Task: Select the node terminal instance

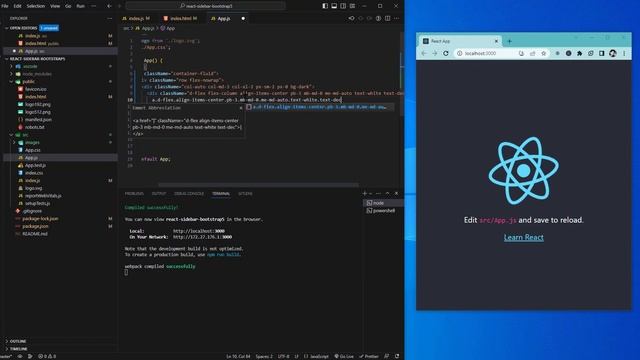Action: click(x=382, y=203)
